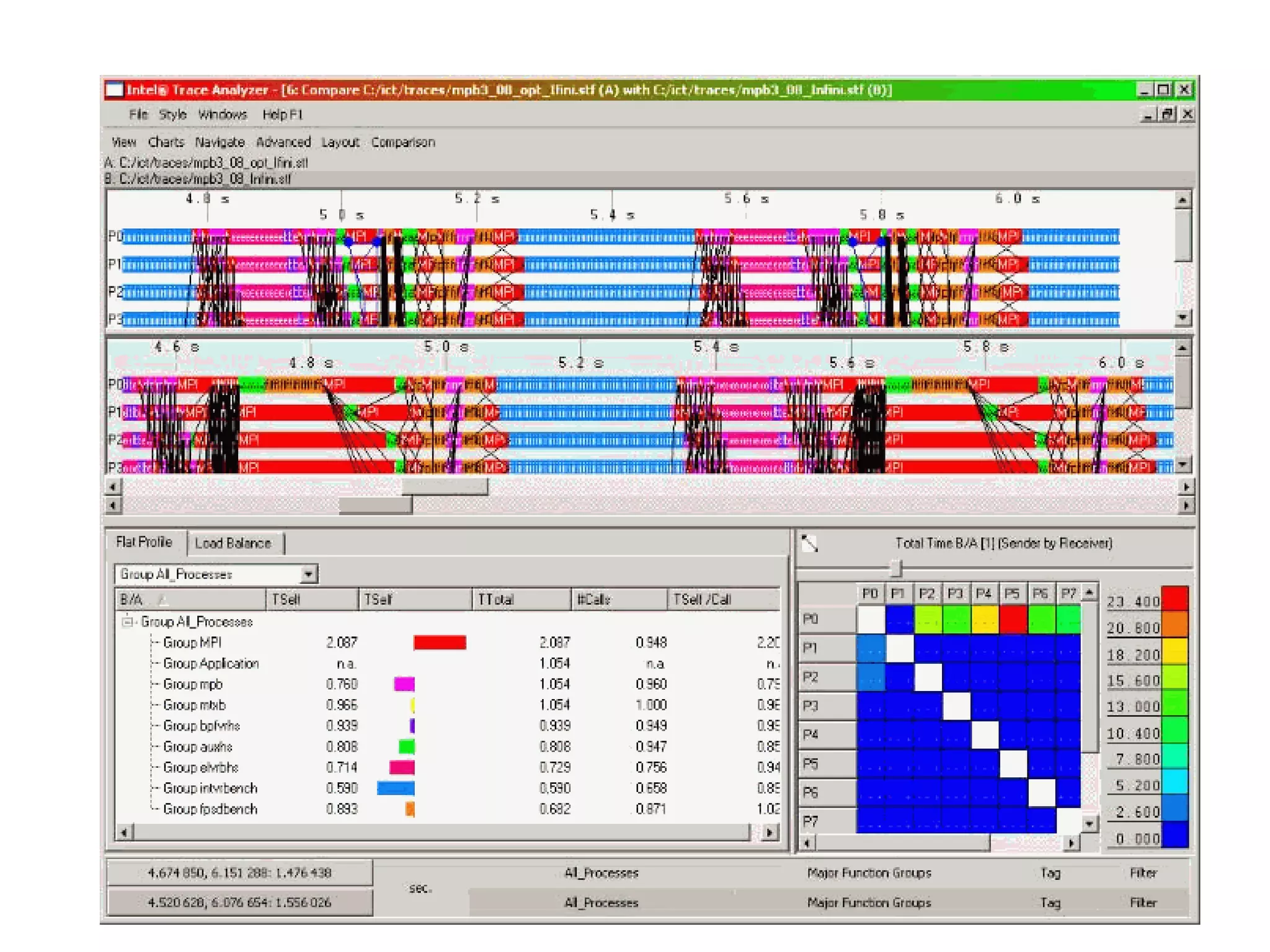Open the Advanced menu
The image size is (1270, 952).
(x=283, y=143)
